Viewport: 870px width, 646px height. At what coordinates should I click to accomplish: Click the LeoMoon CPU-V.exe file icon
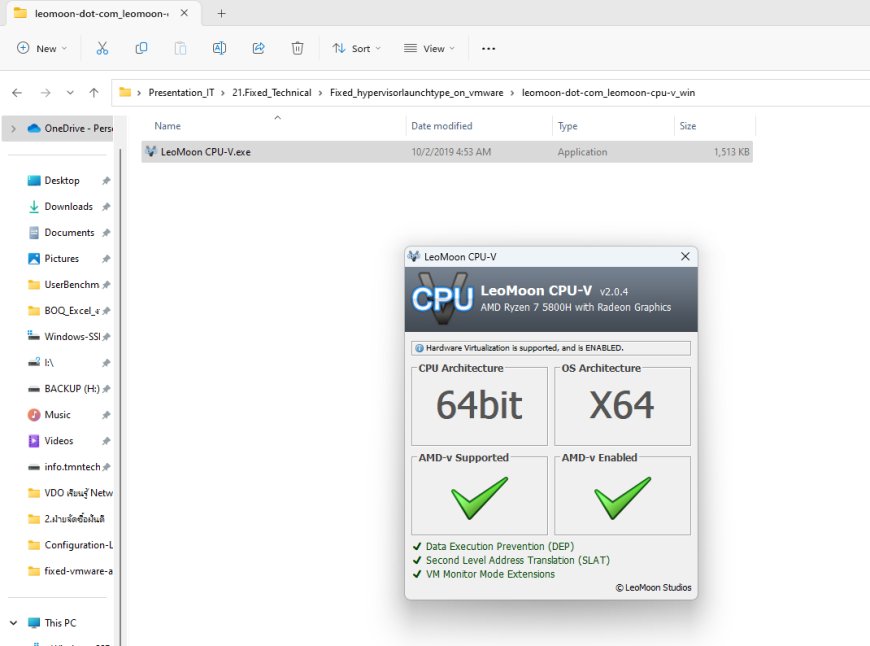(x=150, y=152)
